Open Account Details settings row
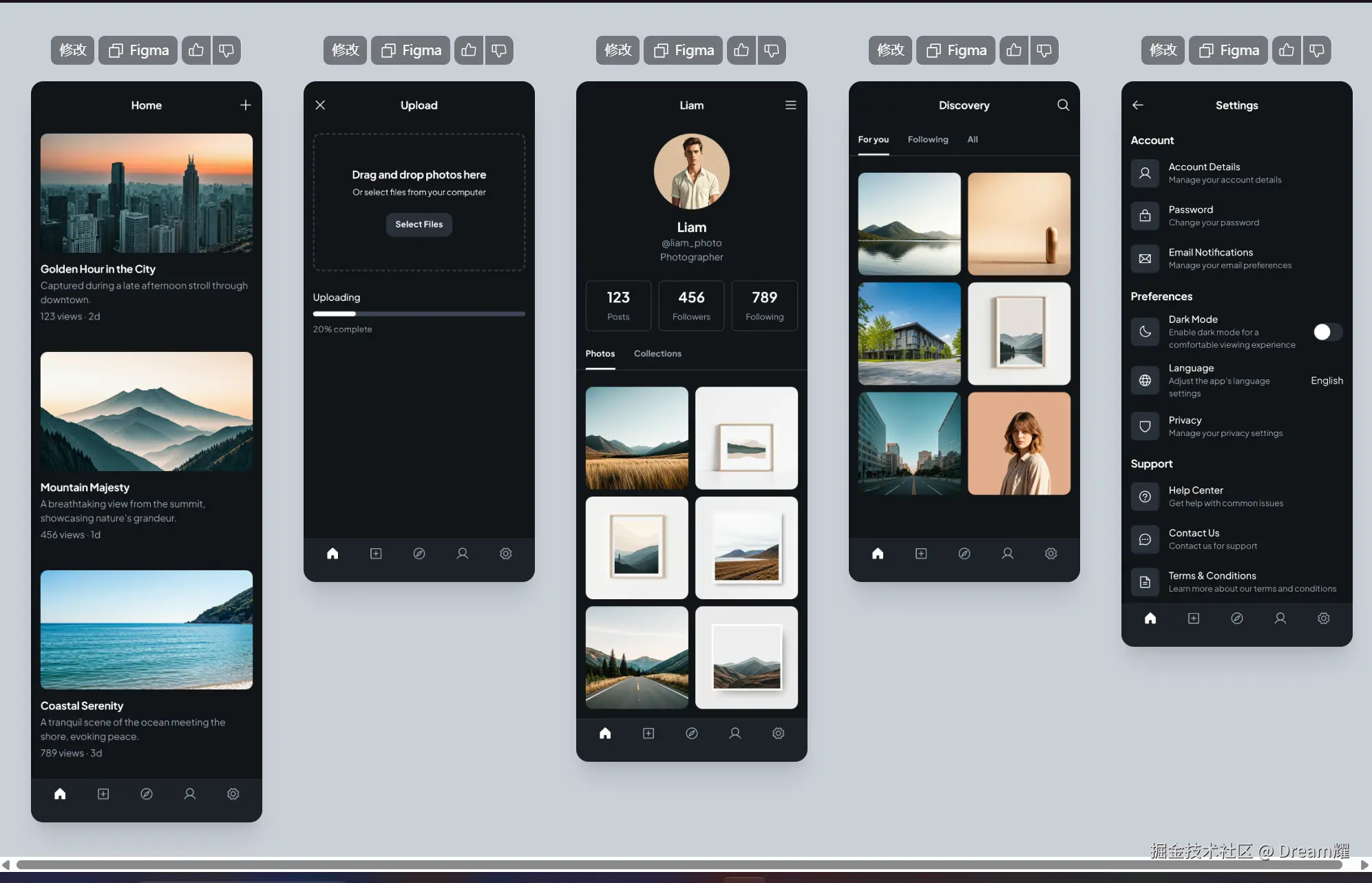 pyautogui.click(x=1237, y=173)
